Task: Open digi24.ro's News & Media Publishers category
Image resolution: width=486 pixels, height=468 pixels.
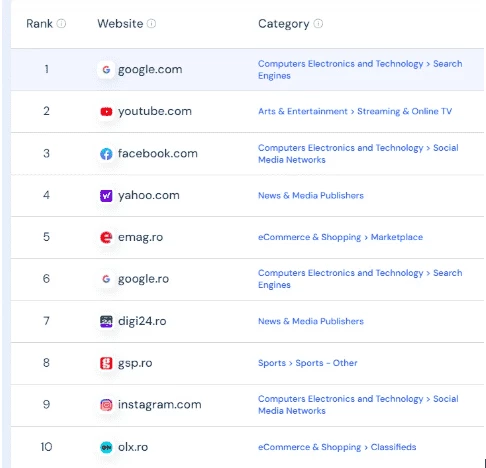Action: tap(311, 321)
